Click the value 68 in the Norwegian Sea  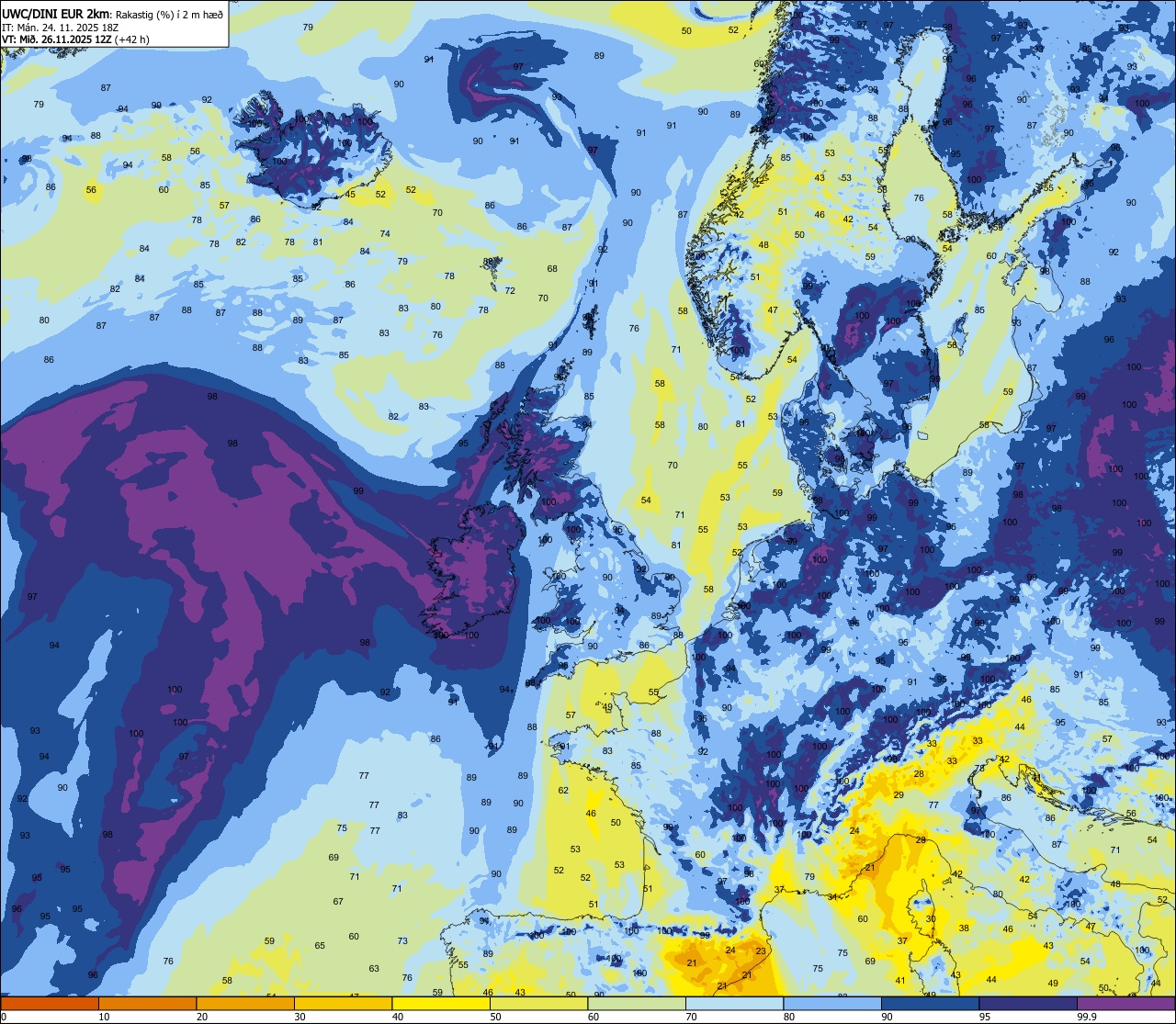[552, 269]
